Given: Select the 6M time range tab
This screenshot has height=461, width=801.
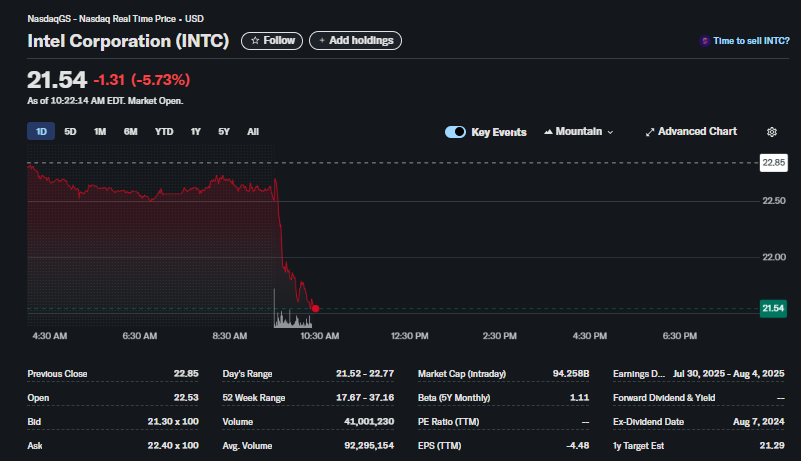Looking at the screenshot, I should [x=130, y=132].
